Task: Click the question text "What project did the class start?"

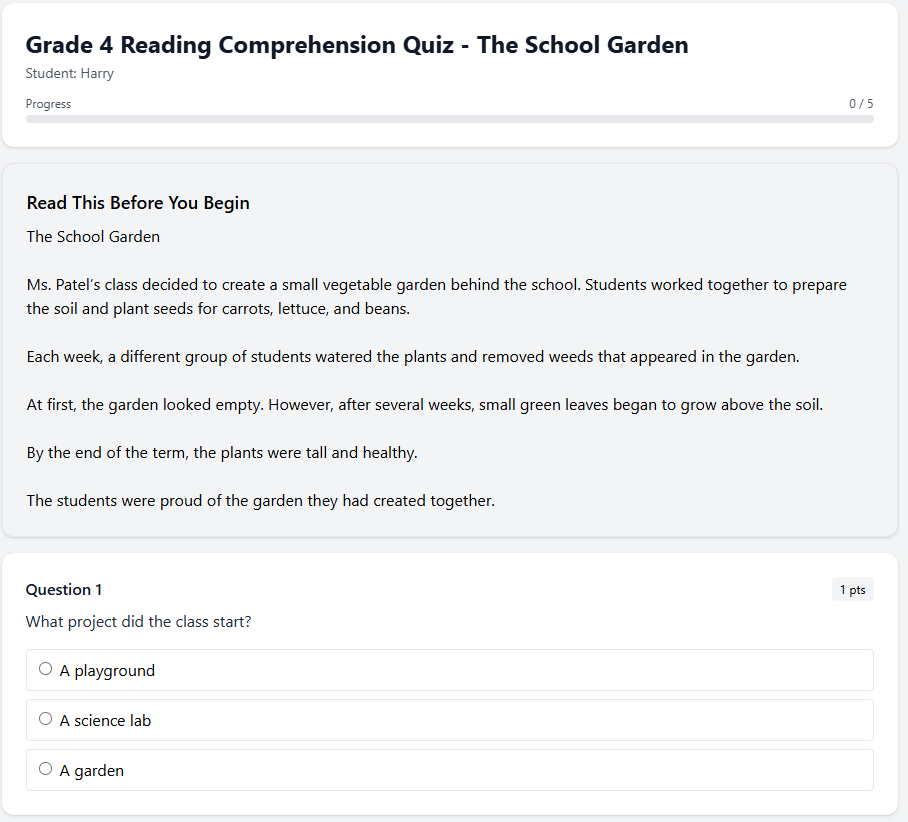Action: [x=138, y=621]
